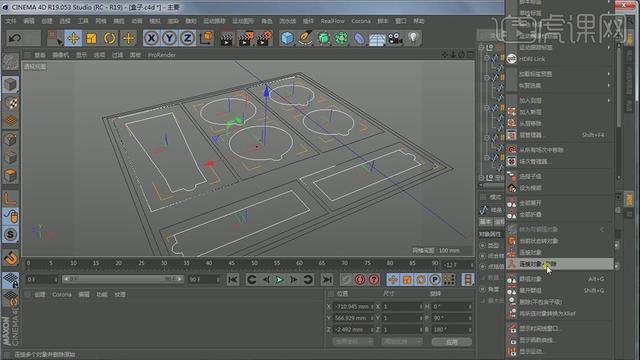The image size is (640, 360).
Task: Open the green array modeling icon
Action: (341, 38)
